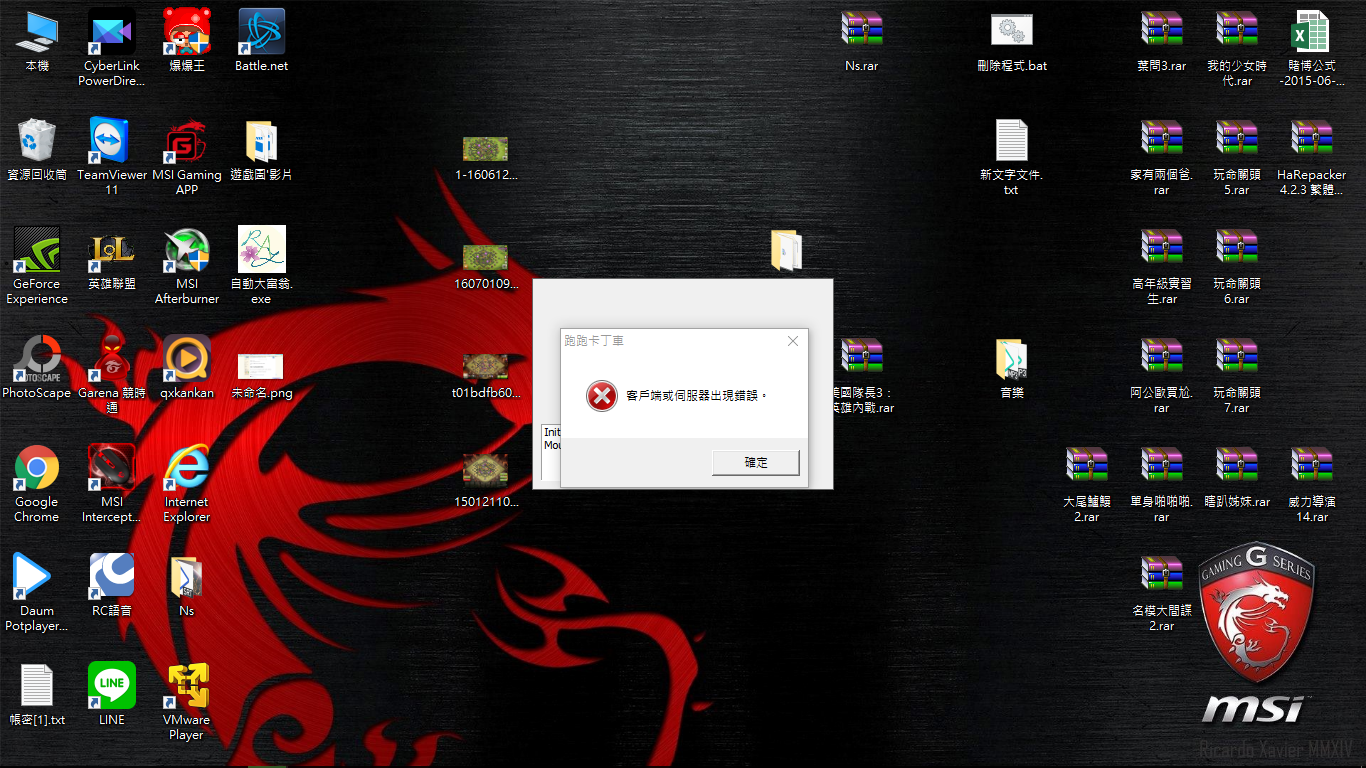Open 賭博公式 Excel file
This screenshot has height=768, width=1366.
1311,48
